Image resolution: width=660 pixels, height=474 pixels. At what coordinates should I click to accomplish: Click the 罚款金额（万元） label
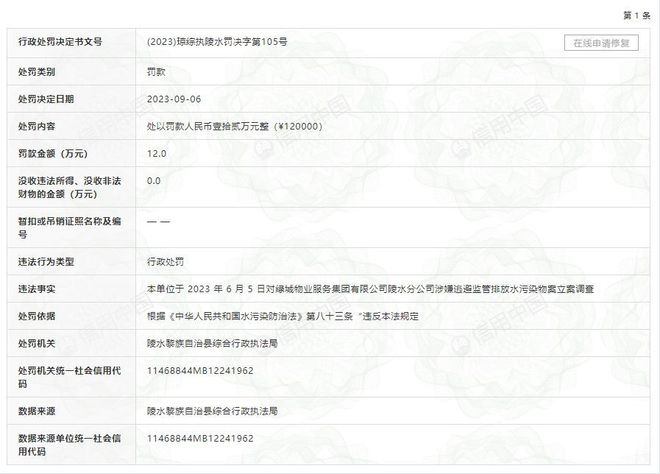(x=53, y=154)
